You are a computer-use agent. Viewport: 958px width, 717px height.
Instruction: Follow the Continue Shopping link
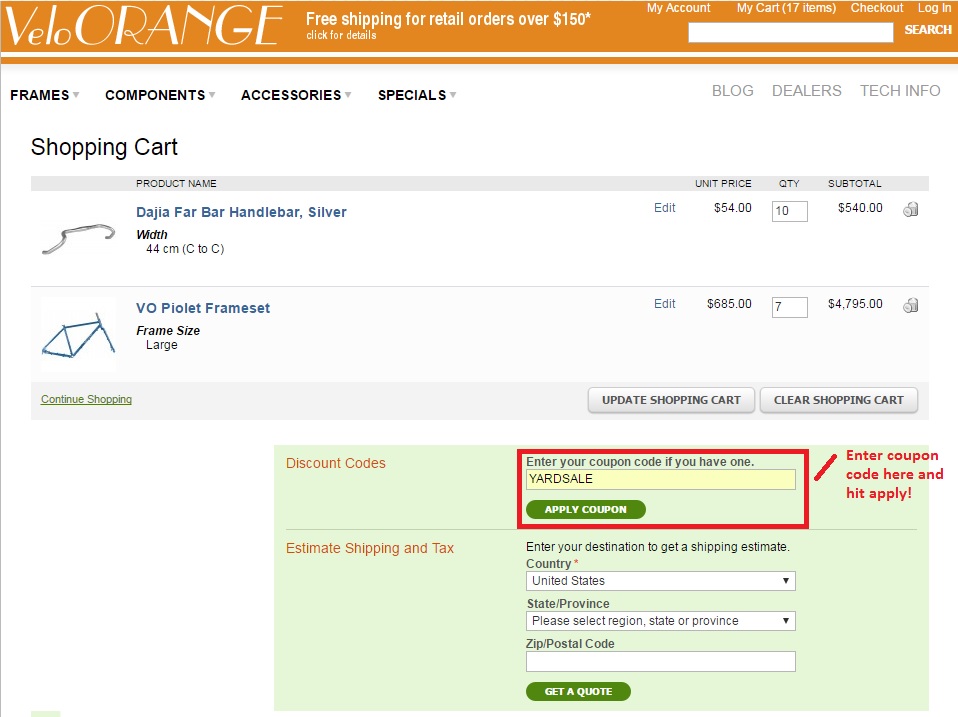86,399
